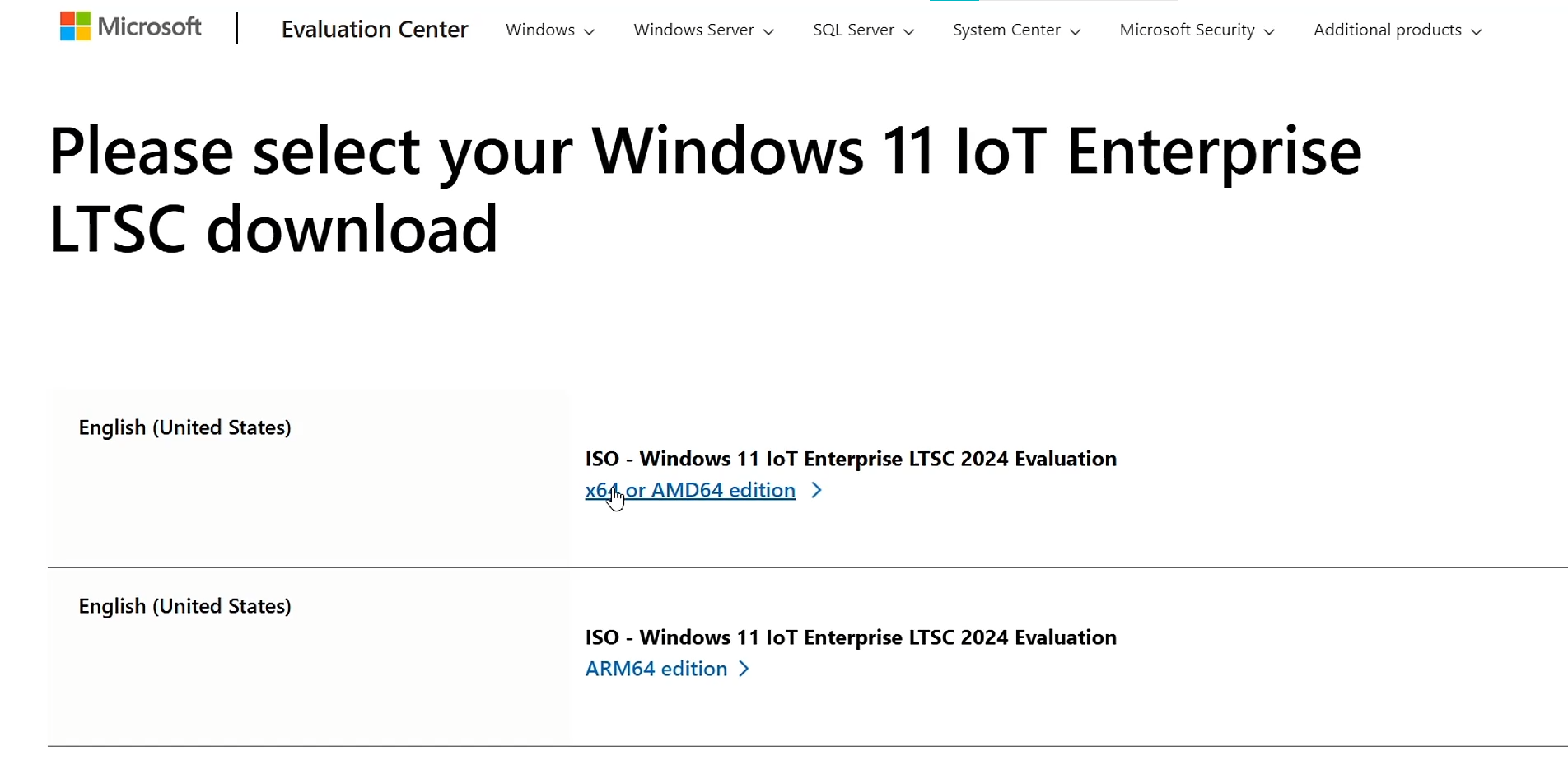Click the chevron next to ARM64 edition link

pyautogui.click(x=742, y=669)
